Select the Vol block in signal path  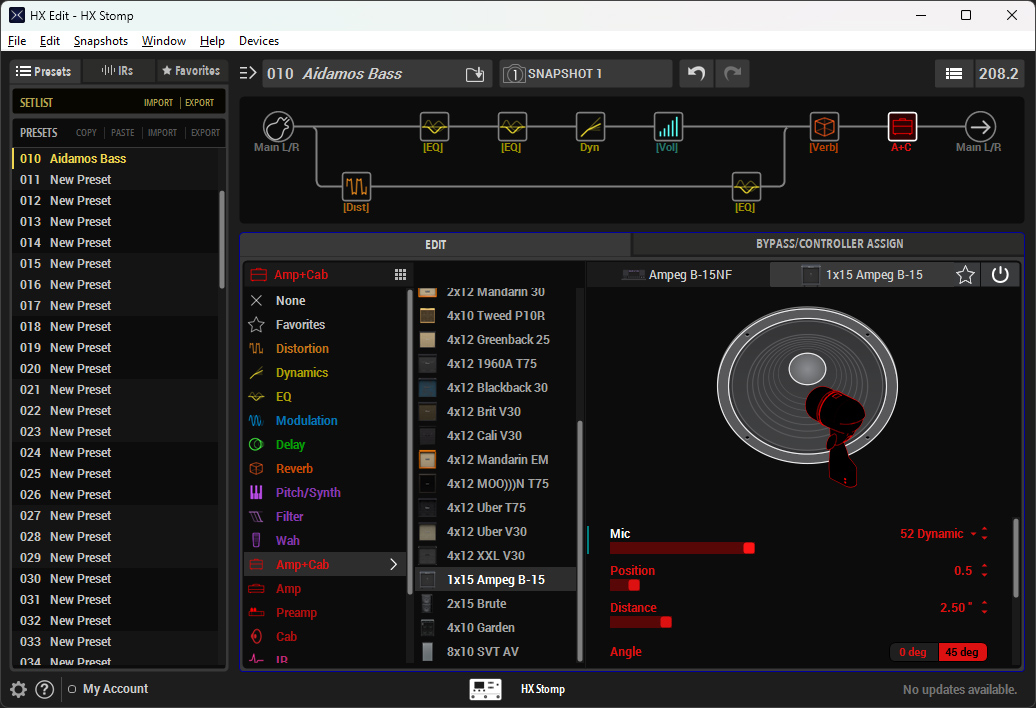tap(668, 127)
